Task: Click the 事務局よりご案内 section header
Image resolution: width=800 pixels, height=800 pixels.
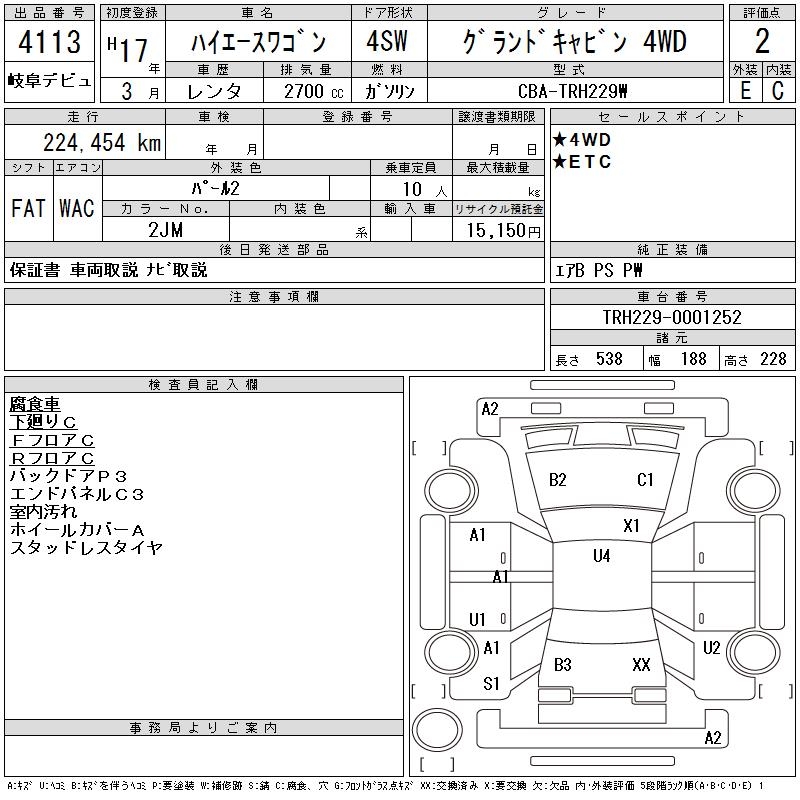Action: point(204,728)
